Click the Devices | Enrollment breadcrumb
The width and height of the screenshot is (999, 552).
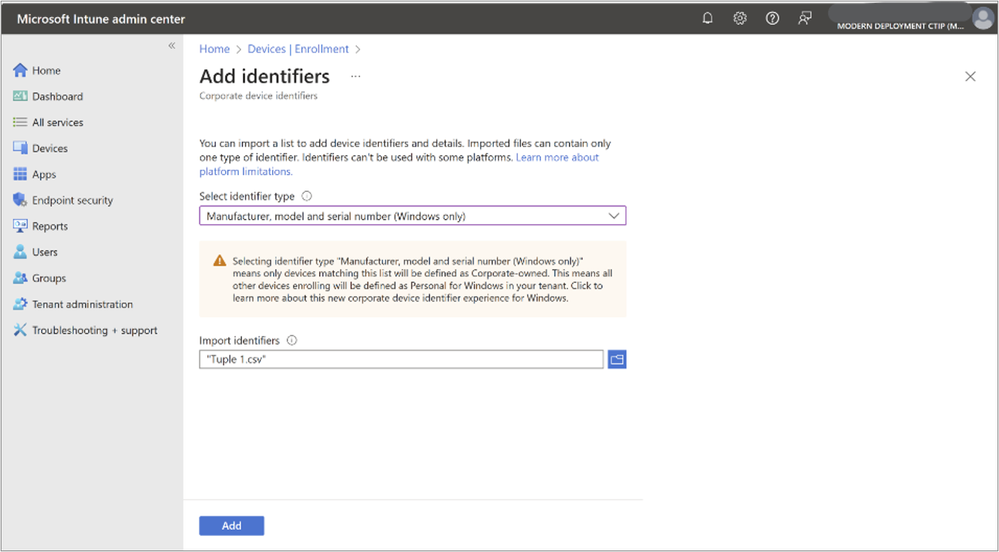[x=298, y=49]
